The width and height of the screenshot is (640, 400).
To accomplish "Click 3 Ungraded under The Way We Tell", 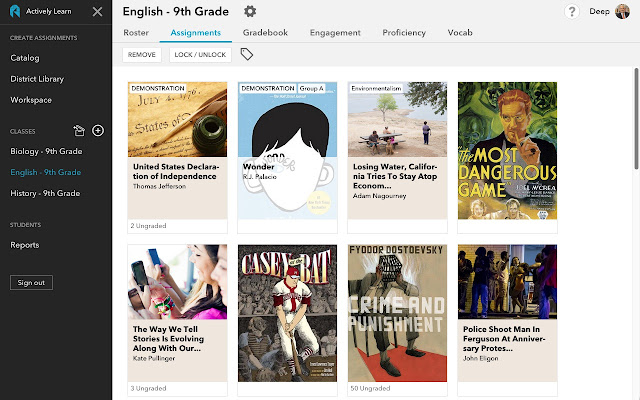I will [148, 388].
